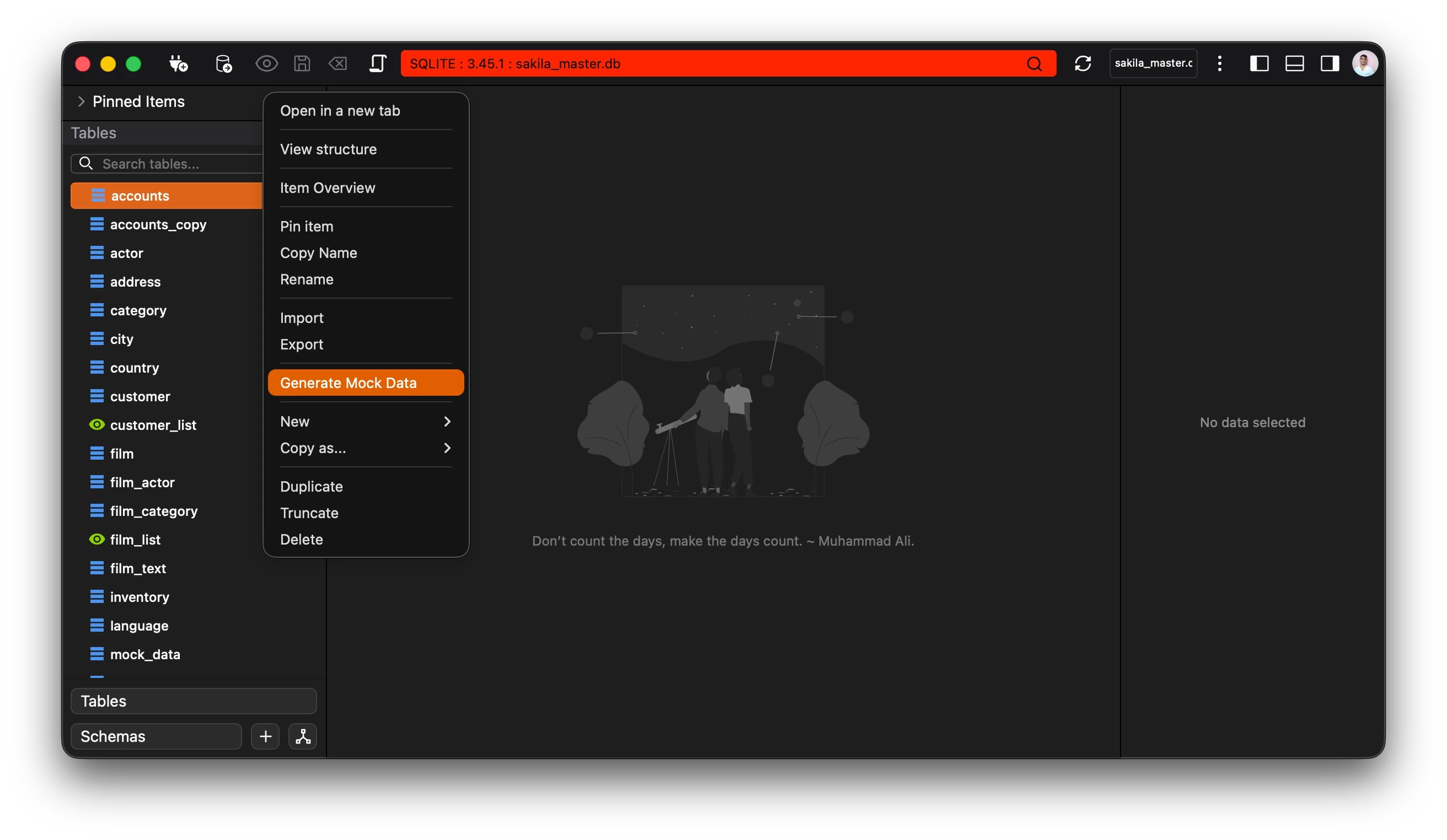This screenshot has height=840, width=1447.
Task: Click the eye preview icon in toolbar
Action: (266, 64)
